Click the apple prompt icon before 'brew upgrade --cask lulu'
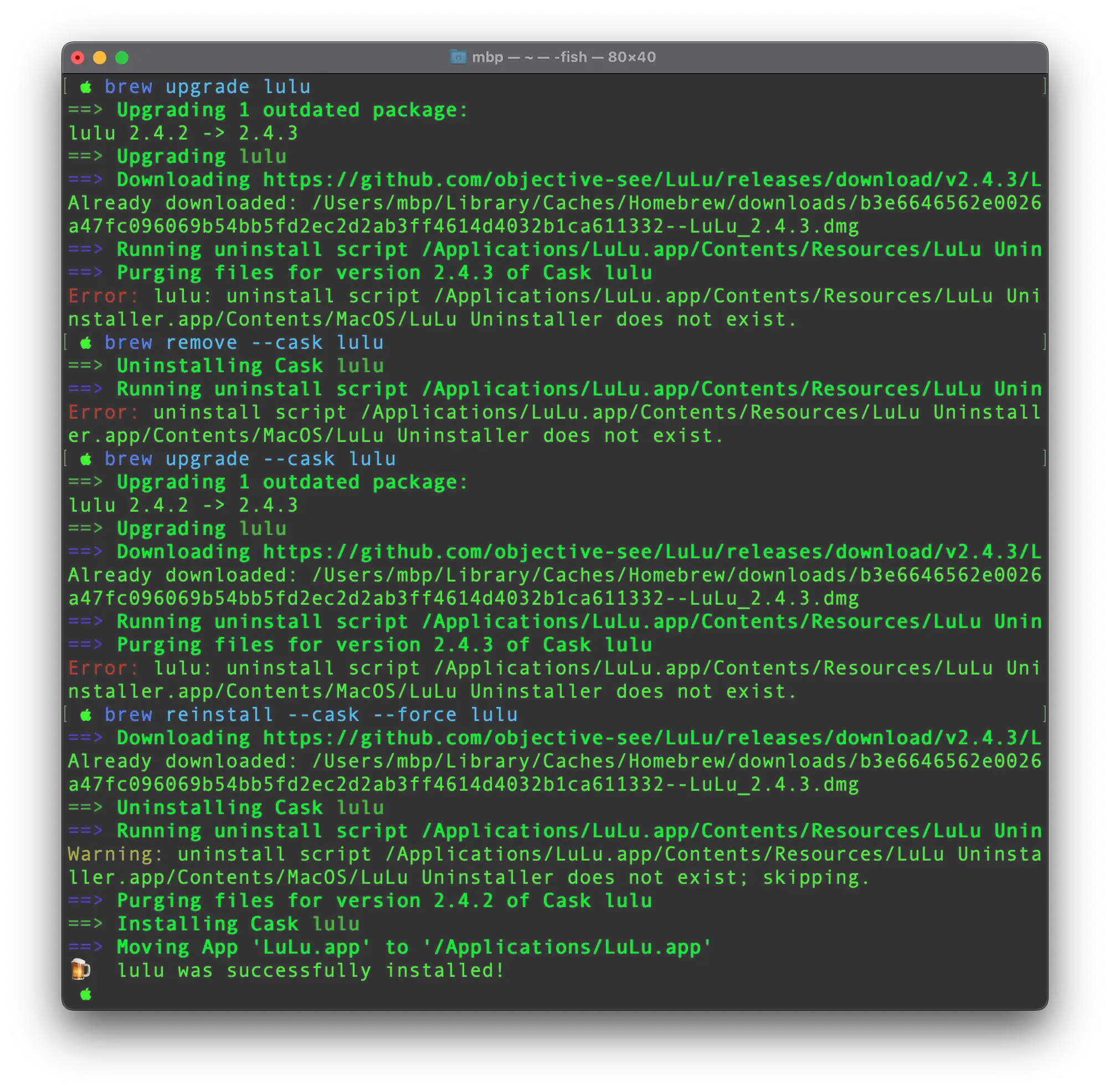This screenshot has width=1110, height=1092. (x=86, y=460)
